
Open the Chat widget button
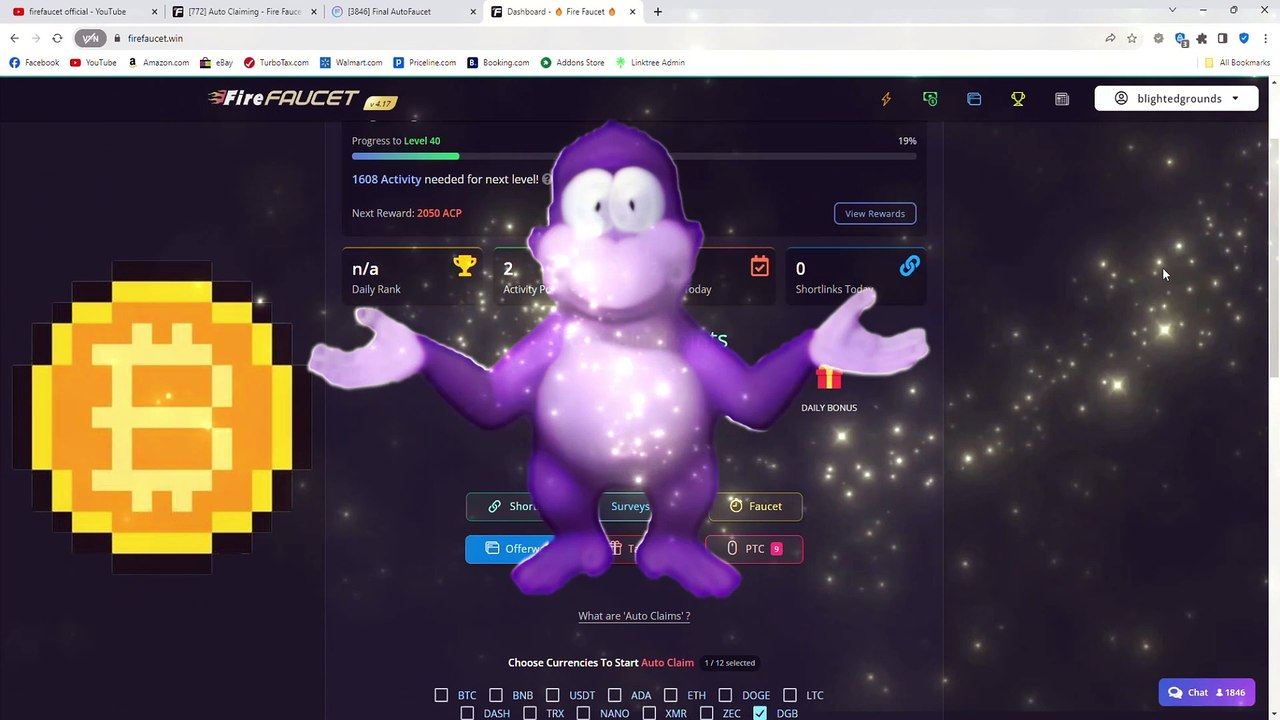[1206, 692]
